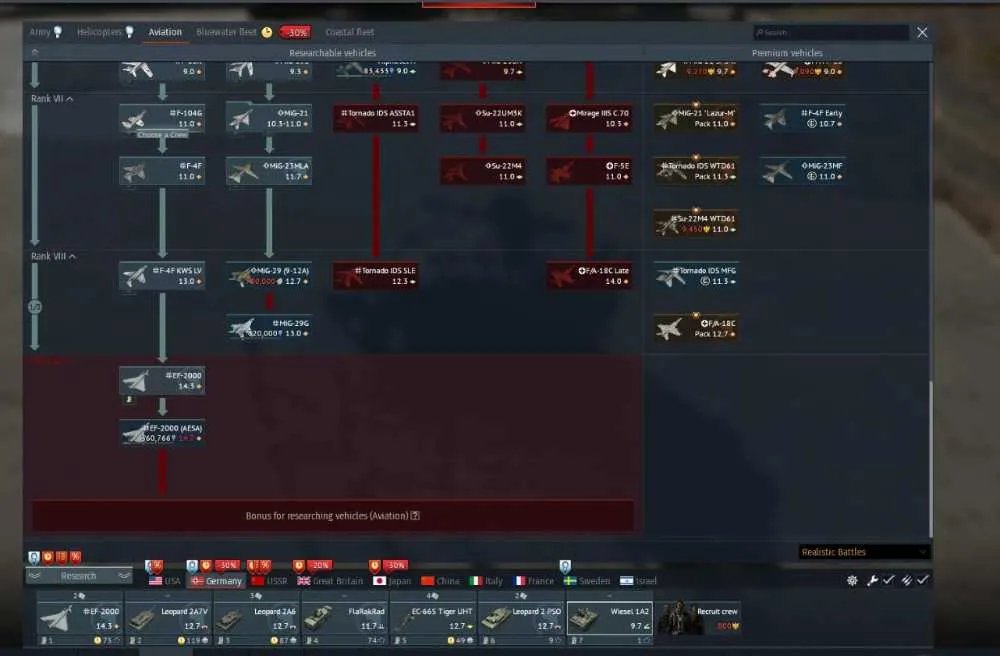Click Bonus for researching vehicles (Aviation)
1000x656 pixels.
(x=333, y=516)
